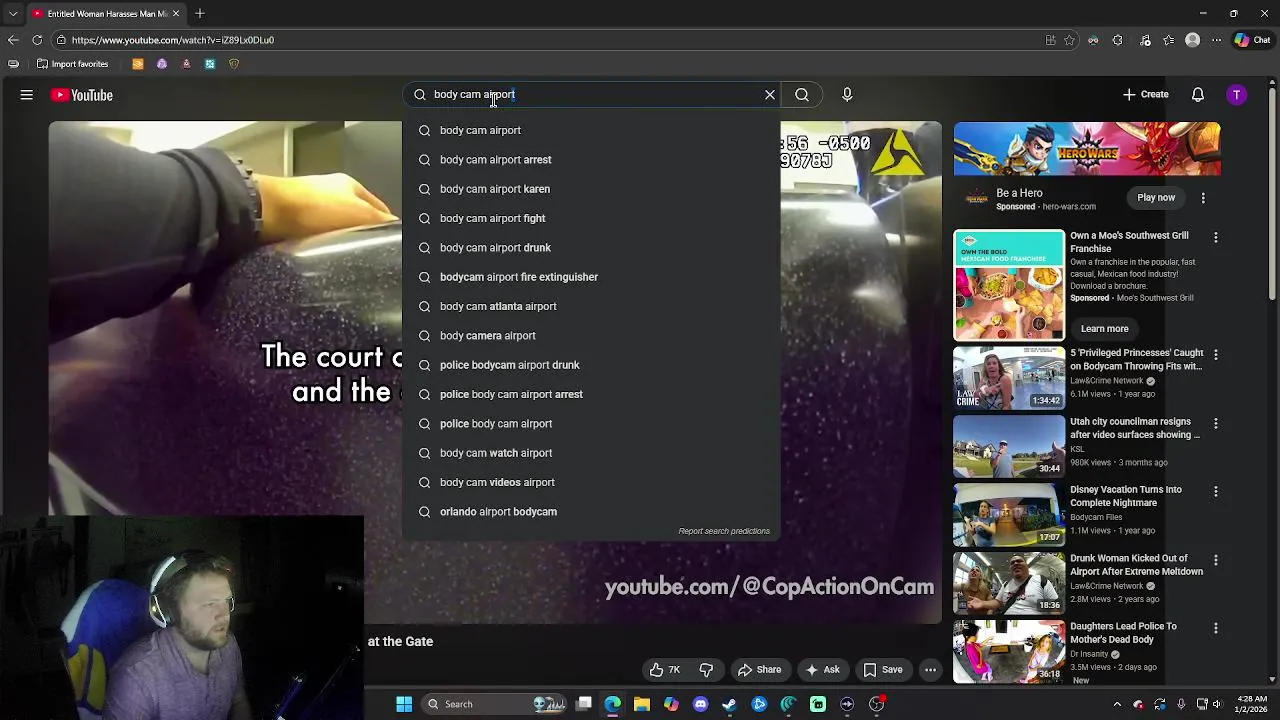Viewport: 1280px width, 720px height.
Task: Choose suggestion "body cam videos airport"
Action: tap(591, 482)
